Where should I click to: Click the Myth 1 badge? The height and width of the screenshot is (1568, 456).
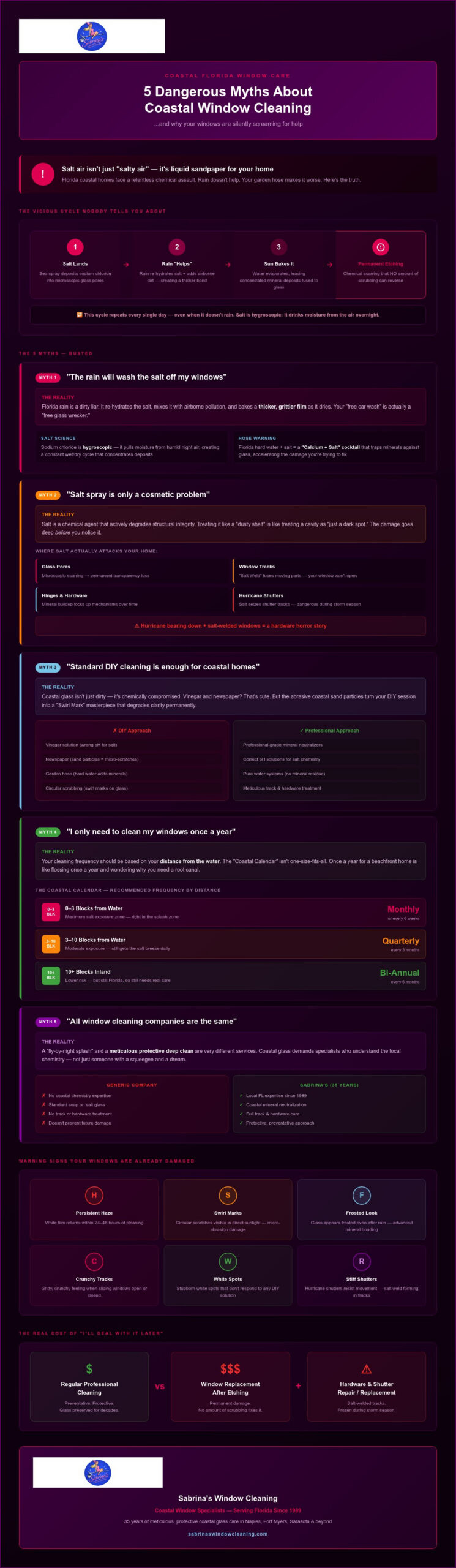(48, 377)
